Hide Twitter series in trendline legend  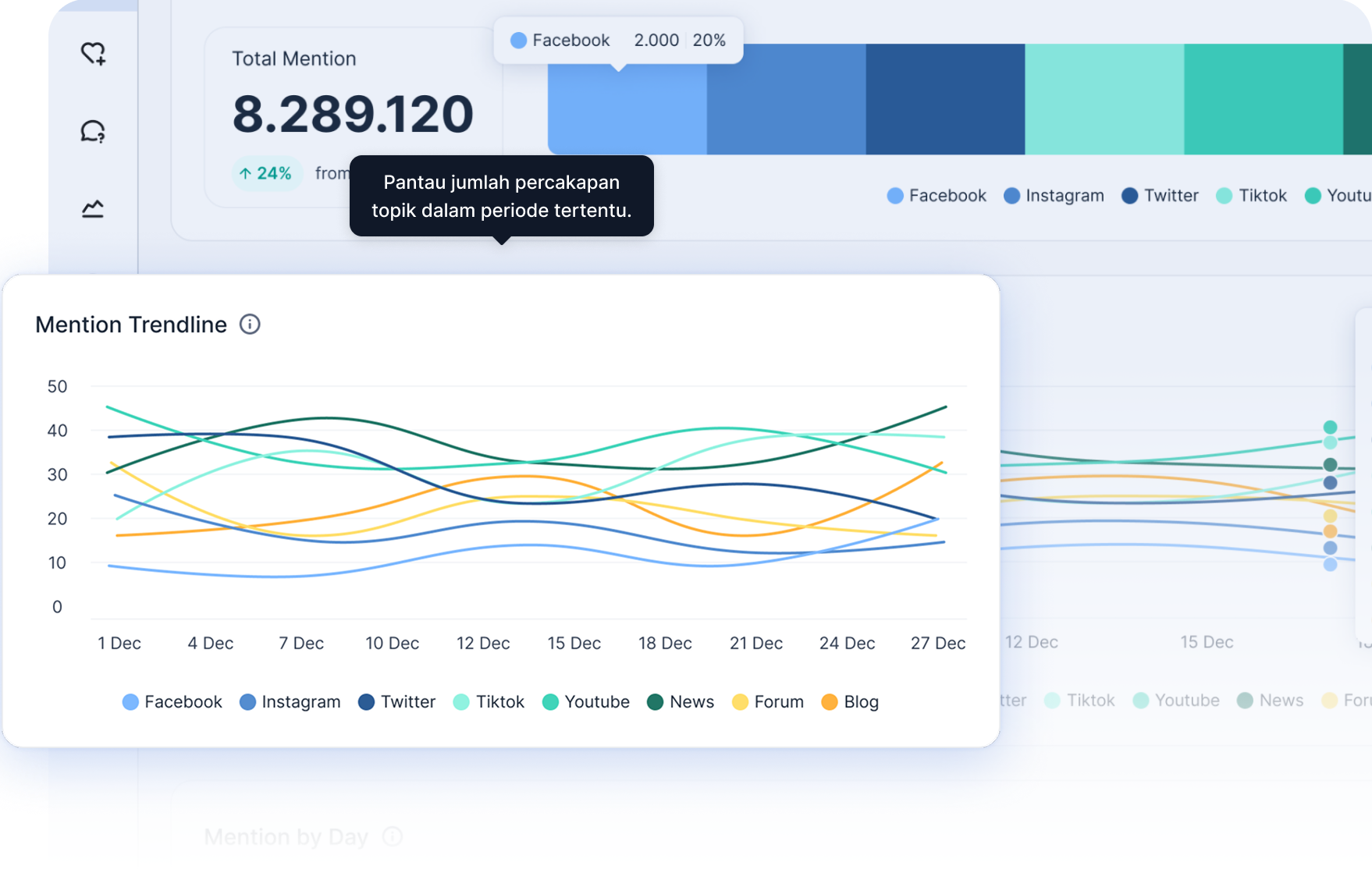tap(396, 702)
